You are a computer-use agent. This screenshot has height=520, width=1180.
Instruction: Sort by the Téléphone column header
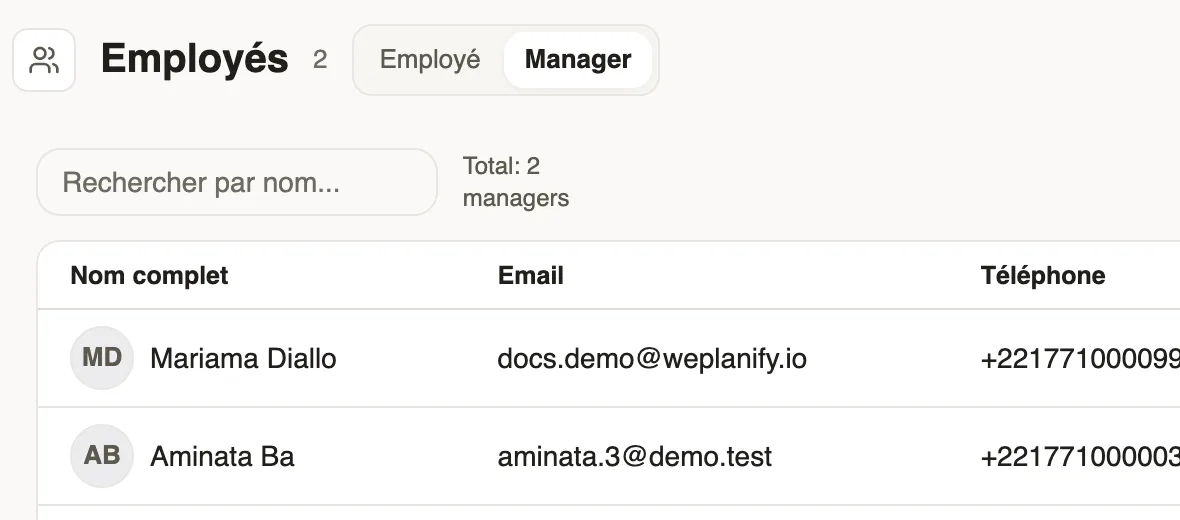tap(1043, 275)
